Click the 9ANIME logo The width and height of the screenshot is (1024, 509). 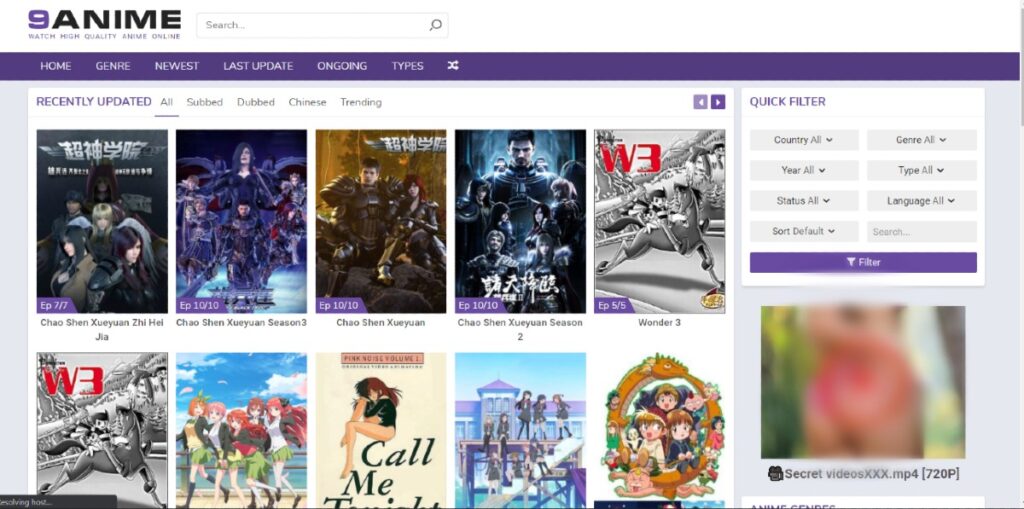coord(104,24)
